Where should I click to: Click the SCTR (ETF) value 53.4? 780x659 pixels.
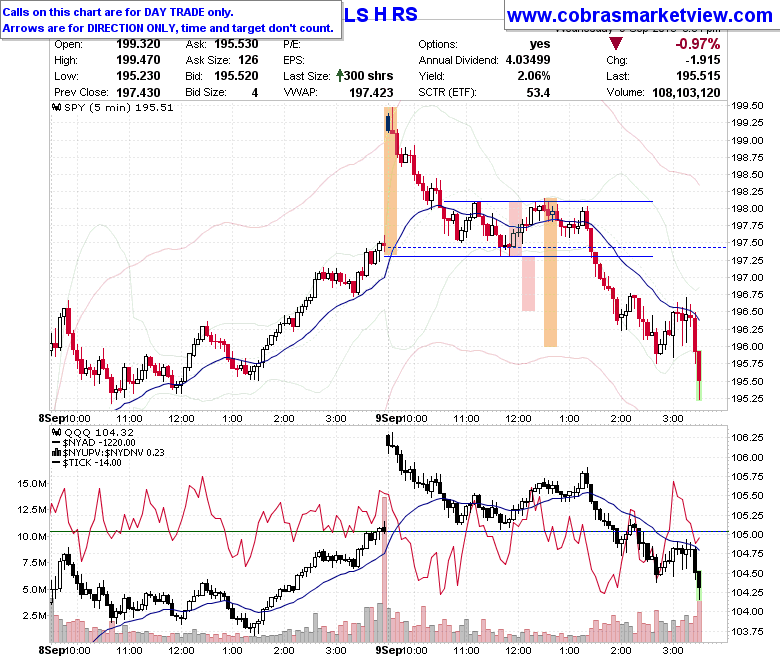(x=538, y=93)
